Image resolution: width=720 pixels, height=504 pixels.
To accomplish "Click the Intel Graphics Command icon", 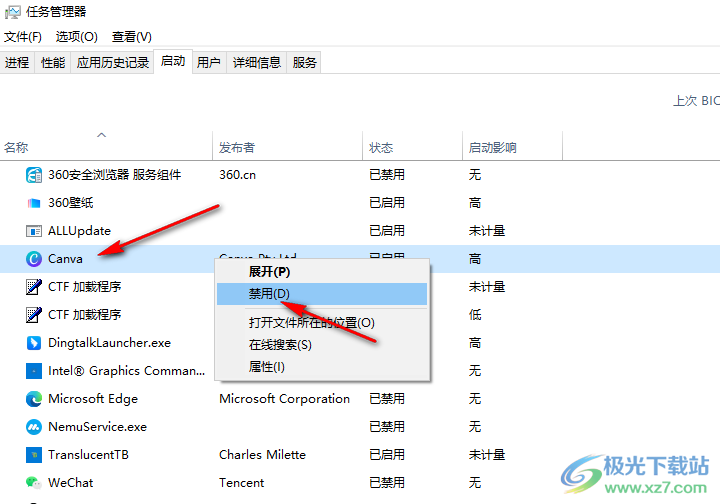I will point(34,371).
